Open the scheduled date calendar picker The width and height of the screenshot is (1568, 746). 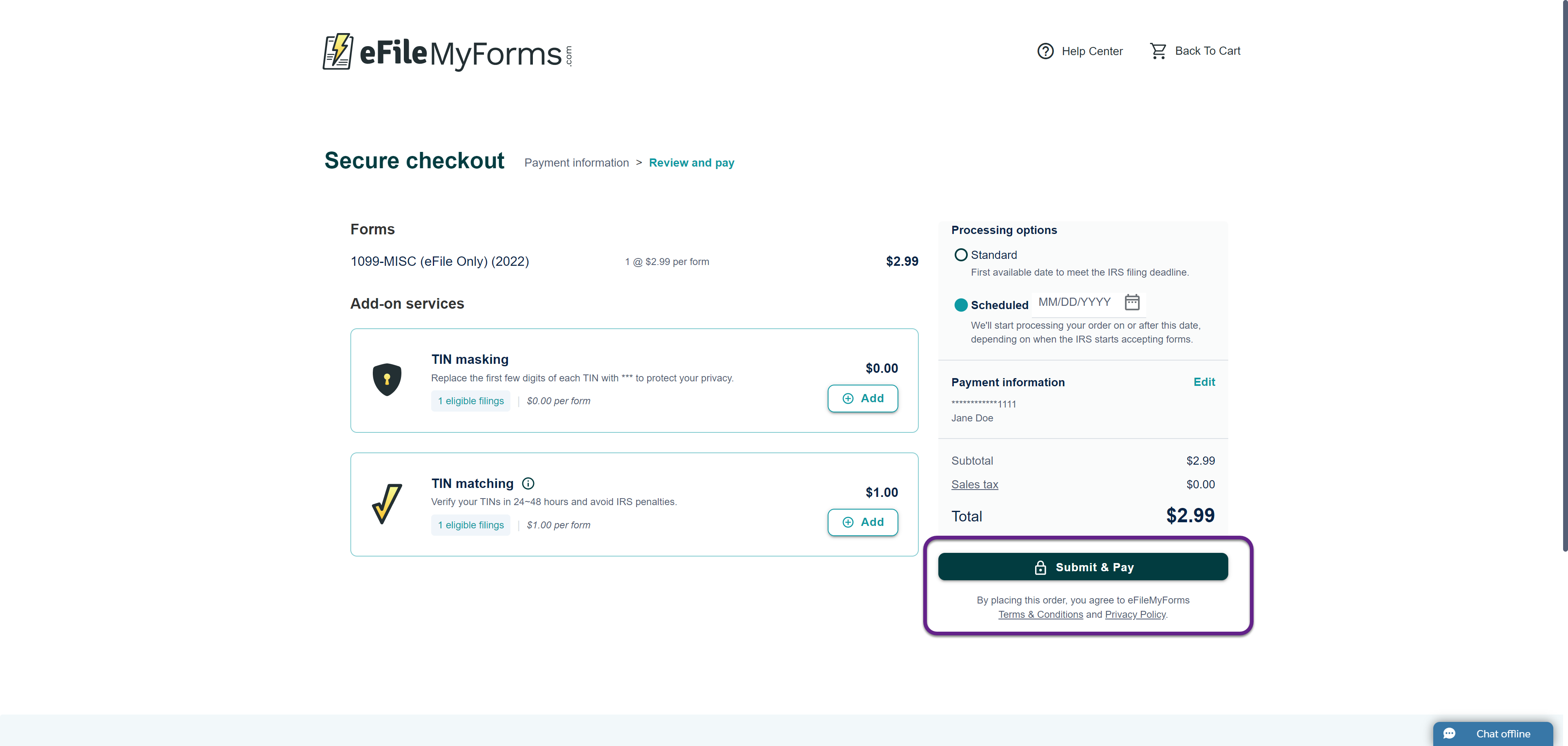1131,303
